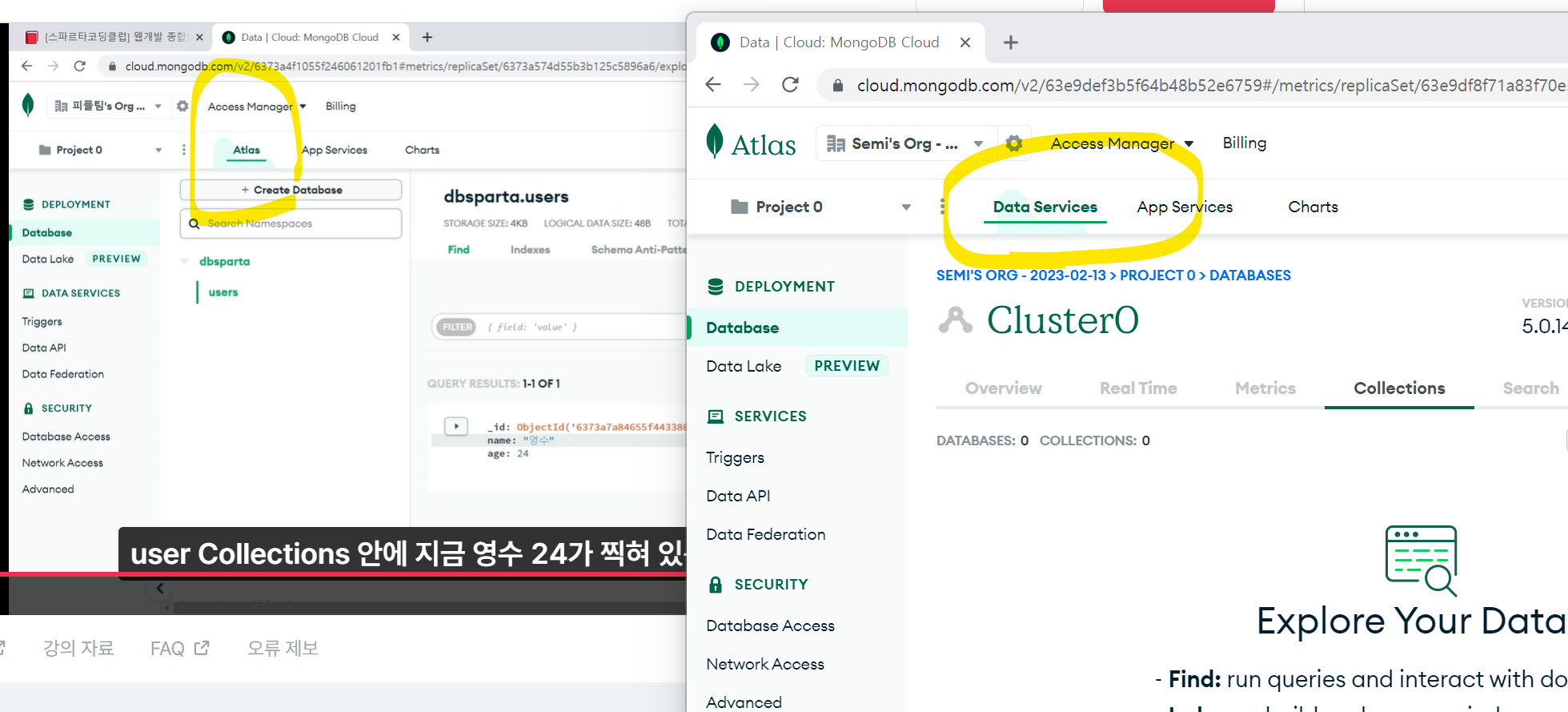The image size is (1568, 712).
Task: Open the Indexes tab in left window
Action: tap(530, 250)
